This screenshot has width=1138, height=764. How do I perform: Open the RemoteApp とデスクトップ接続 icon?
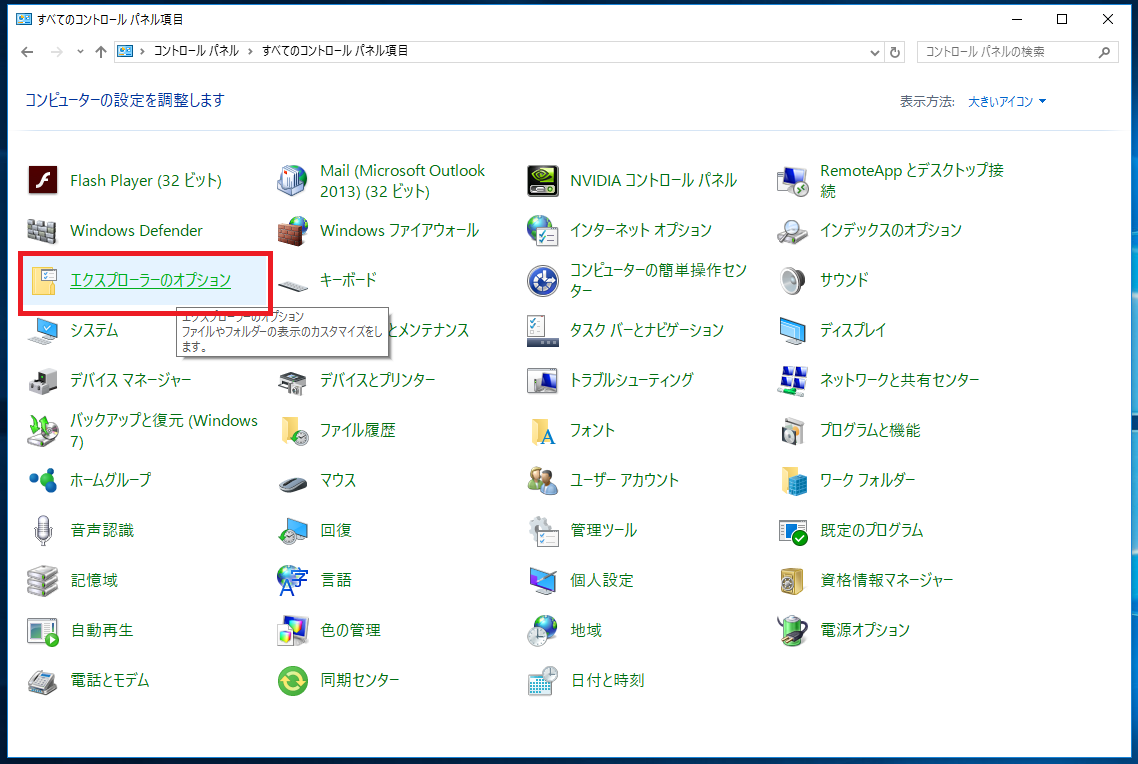pyautogui.click(x=793, y=181)
